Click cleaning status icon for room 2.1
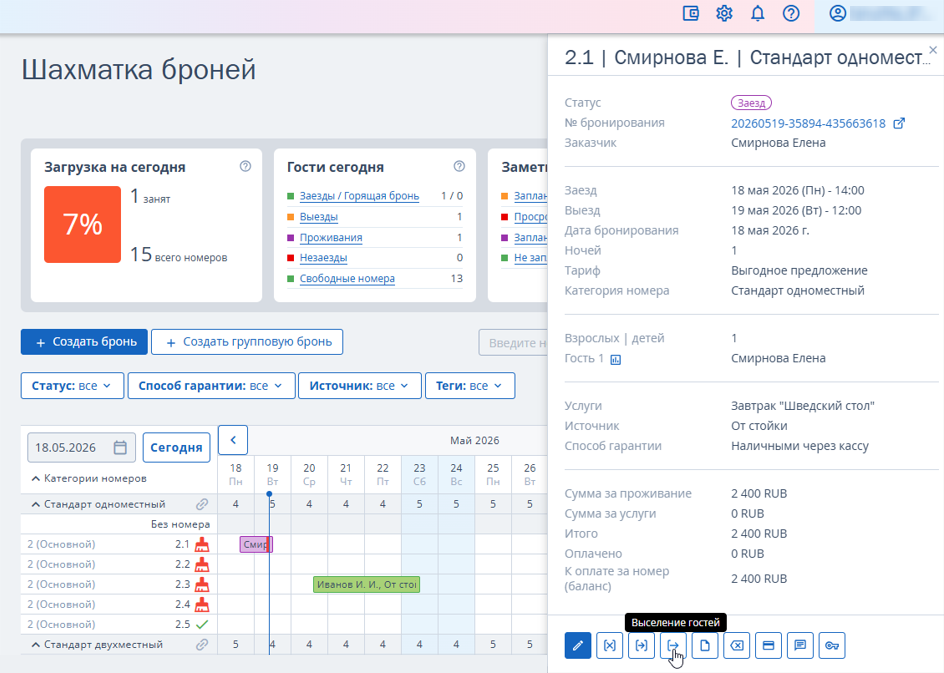This screenshot has width=944, height=673. pyautogui.click(x=202, y=544)
